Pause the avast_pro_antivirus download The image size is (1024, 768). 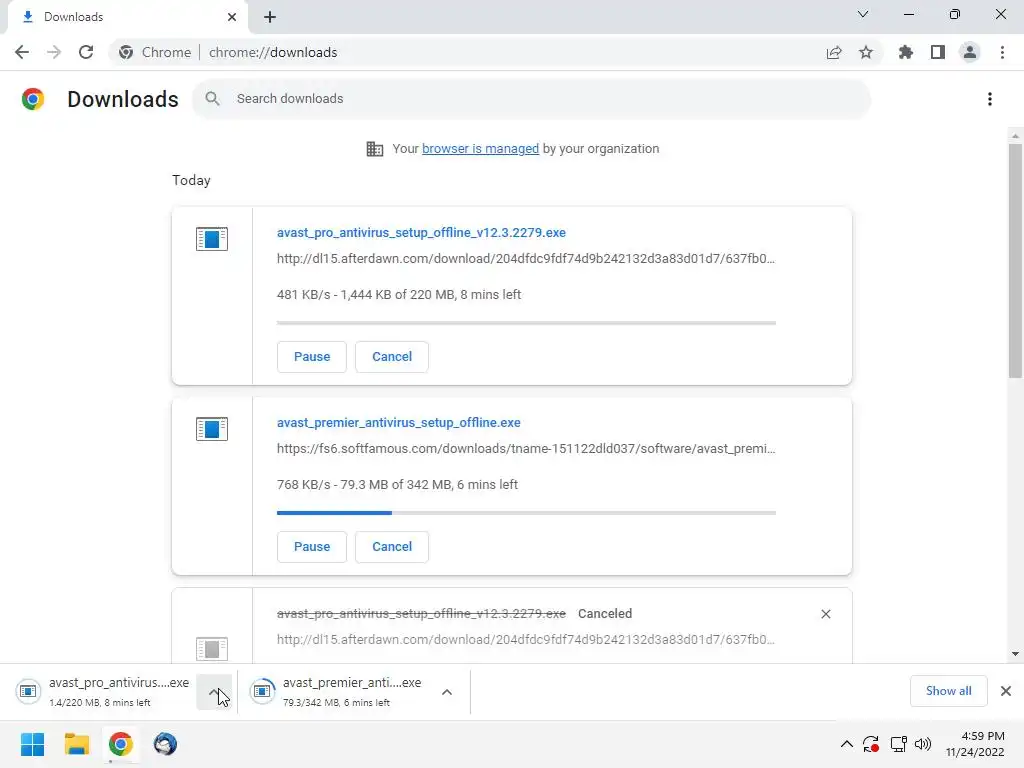pyautogui.click(x=312, y=357)
